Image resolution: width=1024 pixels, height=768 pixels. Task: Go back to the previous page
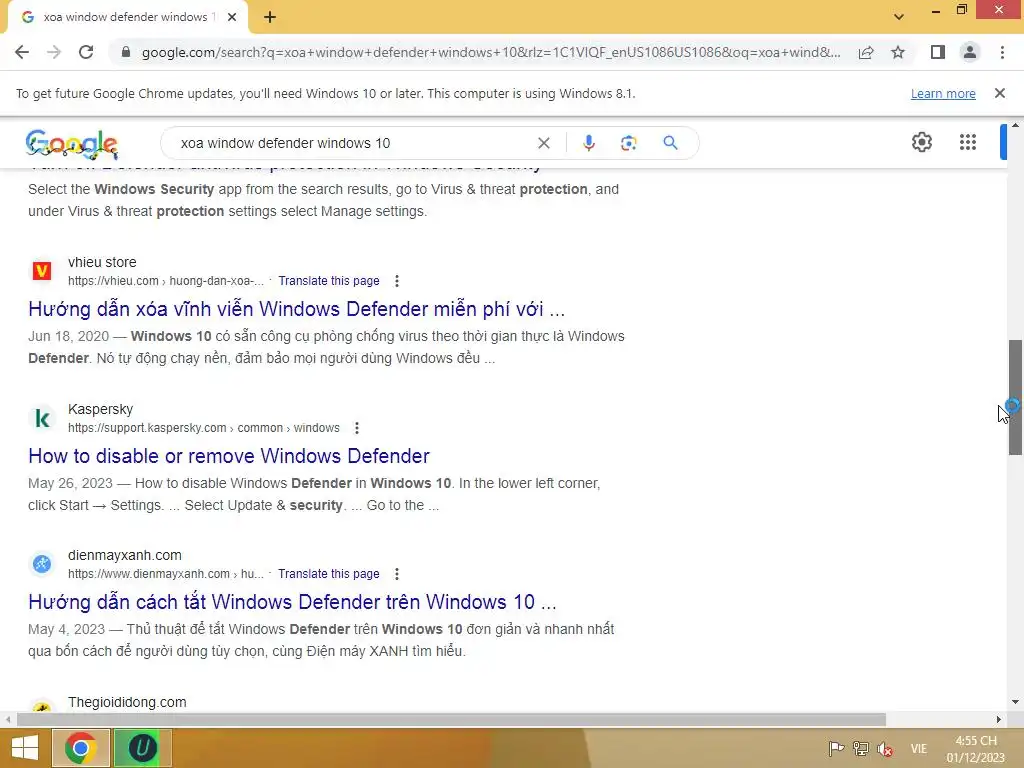pos(22,52)
